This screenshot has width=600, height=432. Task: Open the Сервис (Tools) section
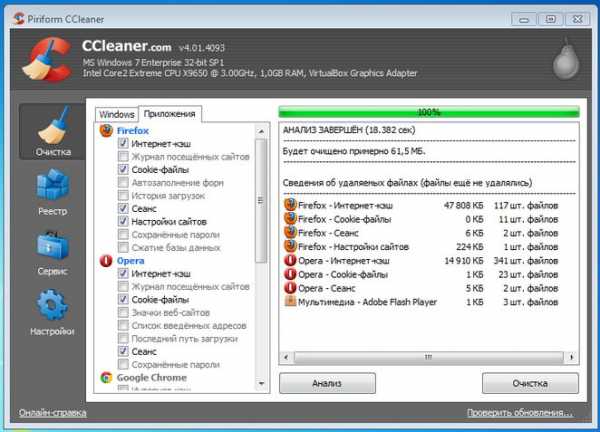(52, 253)
